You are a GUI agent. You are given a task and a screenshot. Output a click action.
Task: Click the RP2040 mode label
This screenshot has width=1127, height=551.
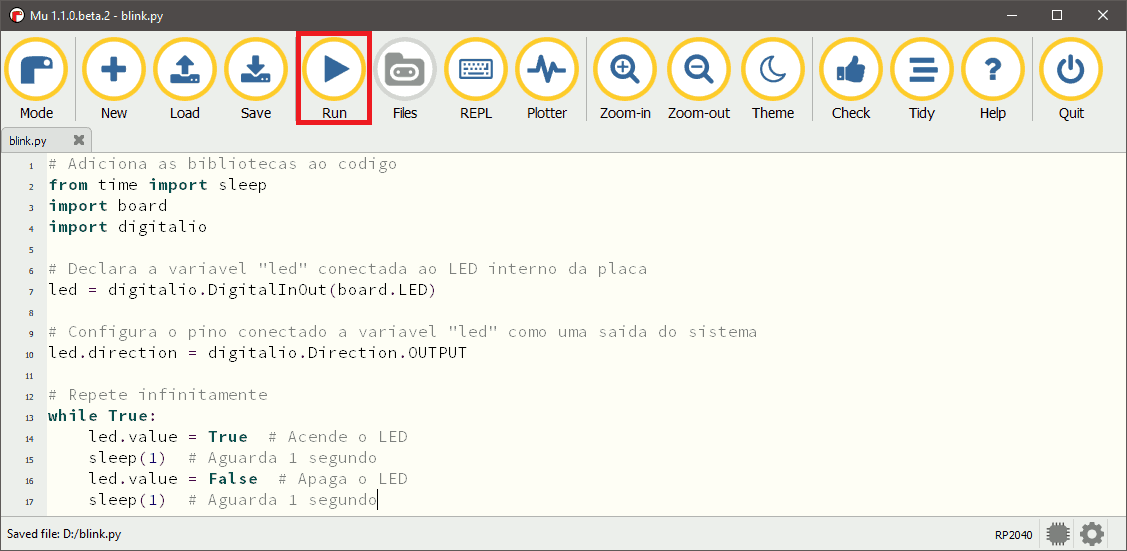tap(1013, 534)
